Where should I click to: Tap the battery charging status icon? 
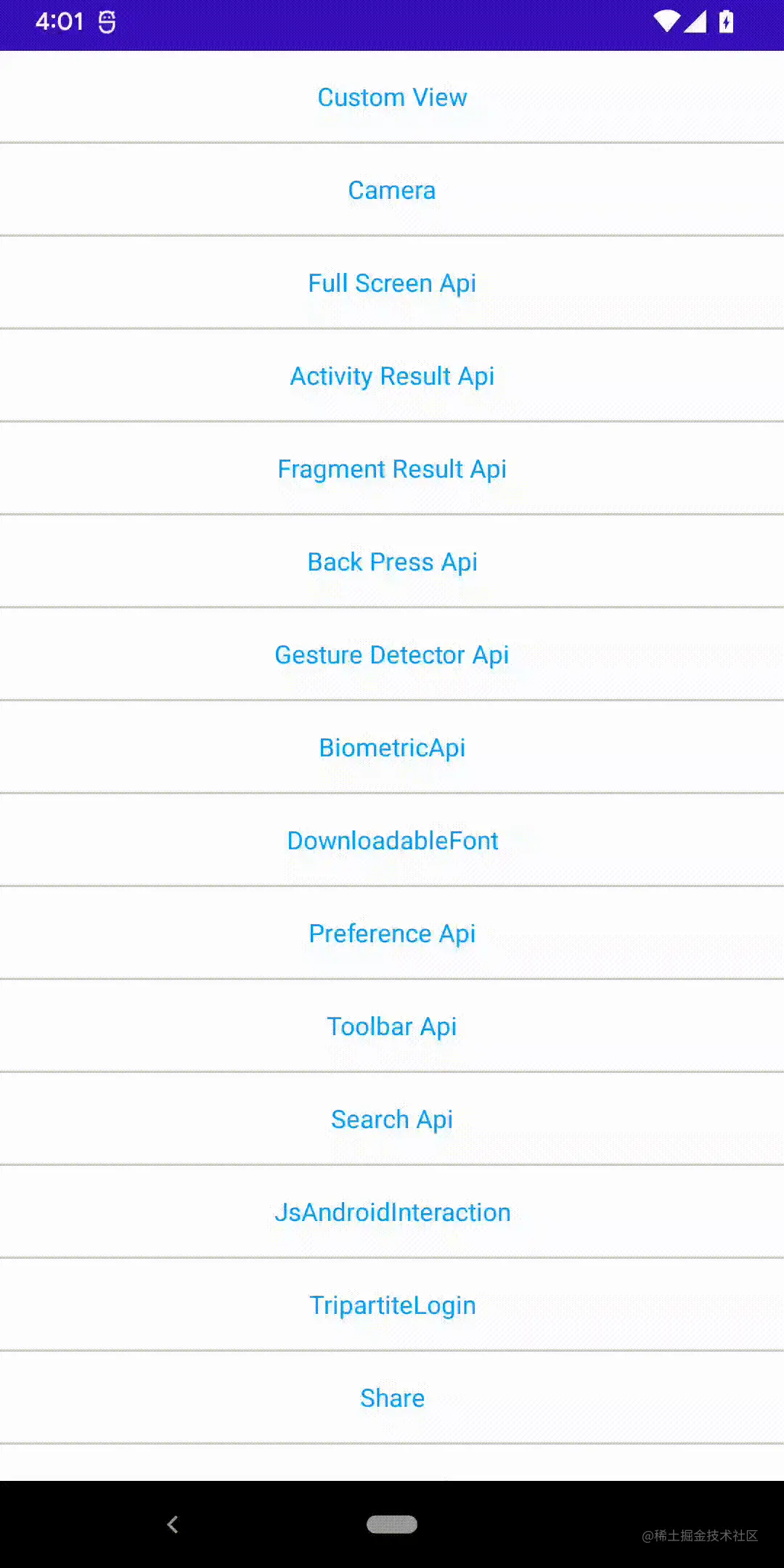tap(726, 22)
